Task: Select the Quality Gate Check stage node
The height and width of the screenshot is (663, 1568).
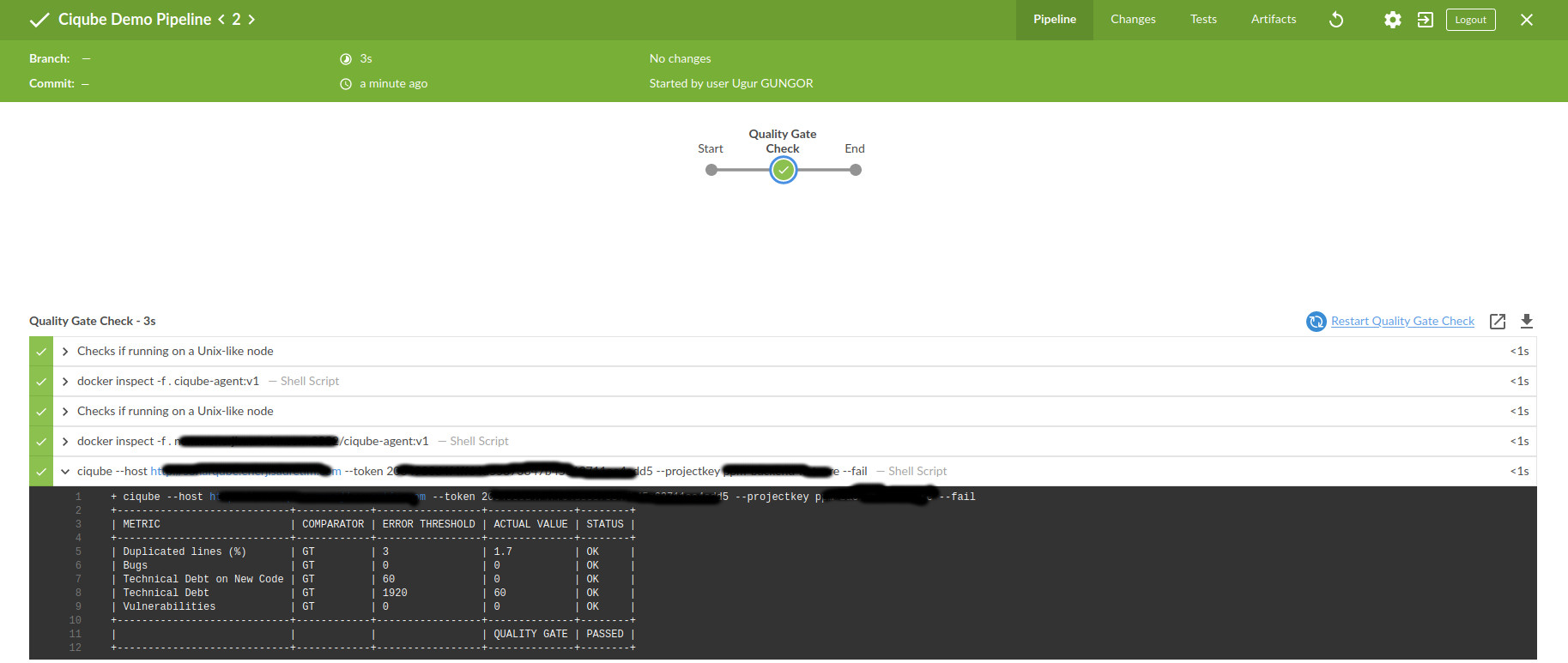Action: [x=783, y=170]
